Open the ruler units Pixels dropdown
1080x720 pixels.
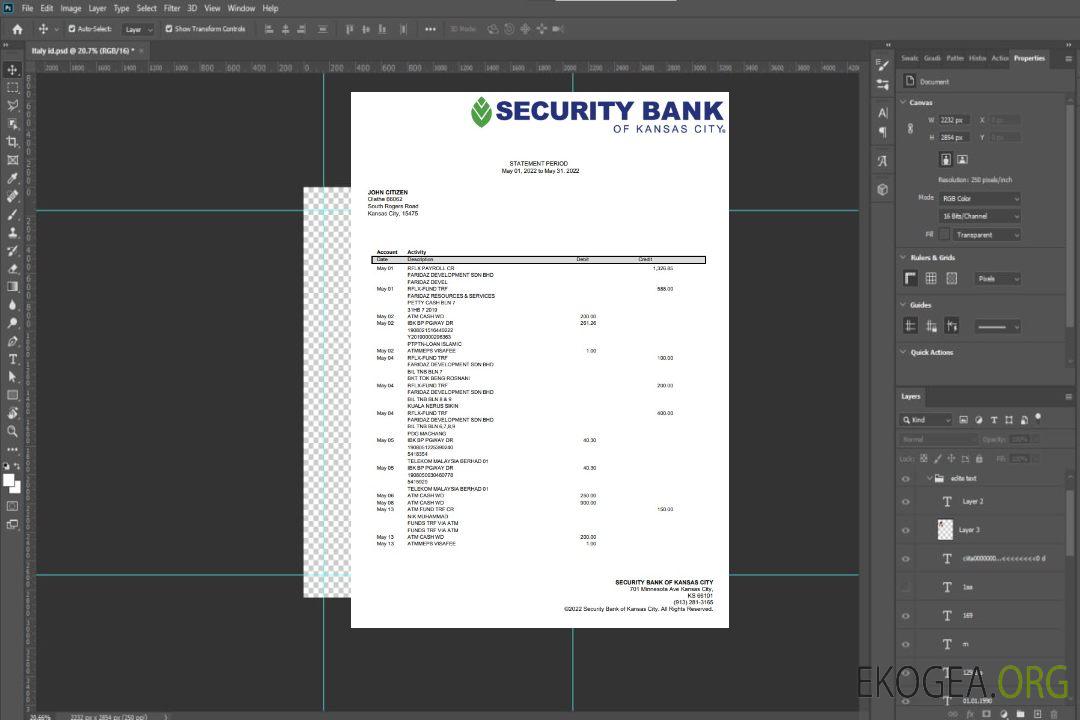(997, 278)
